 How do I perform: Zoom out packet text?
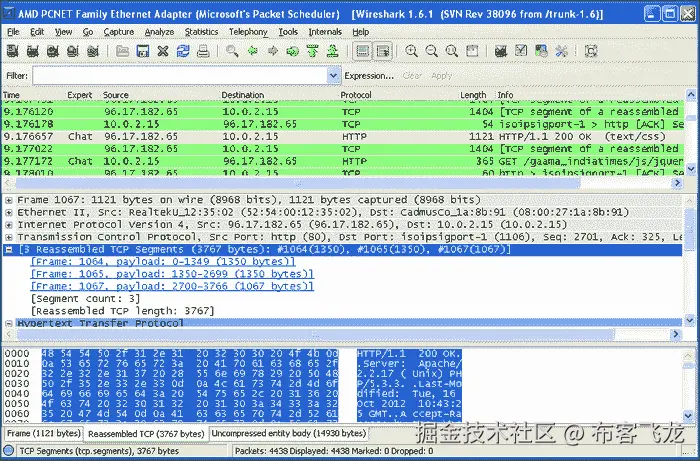coord(431,51)
